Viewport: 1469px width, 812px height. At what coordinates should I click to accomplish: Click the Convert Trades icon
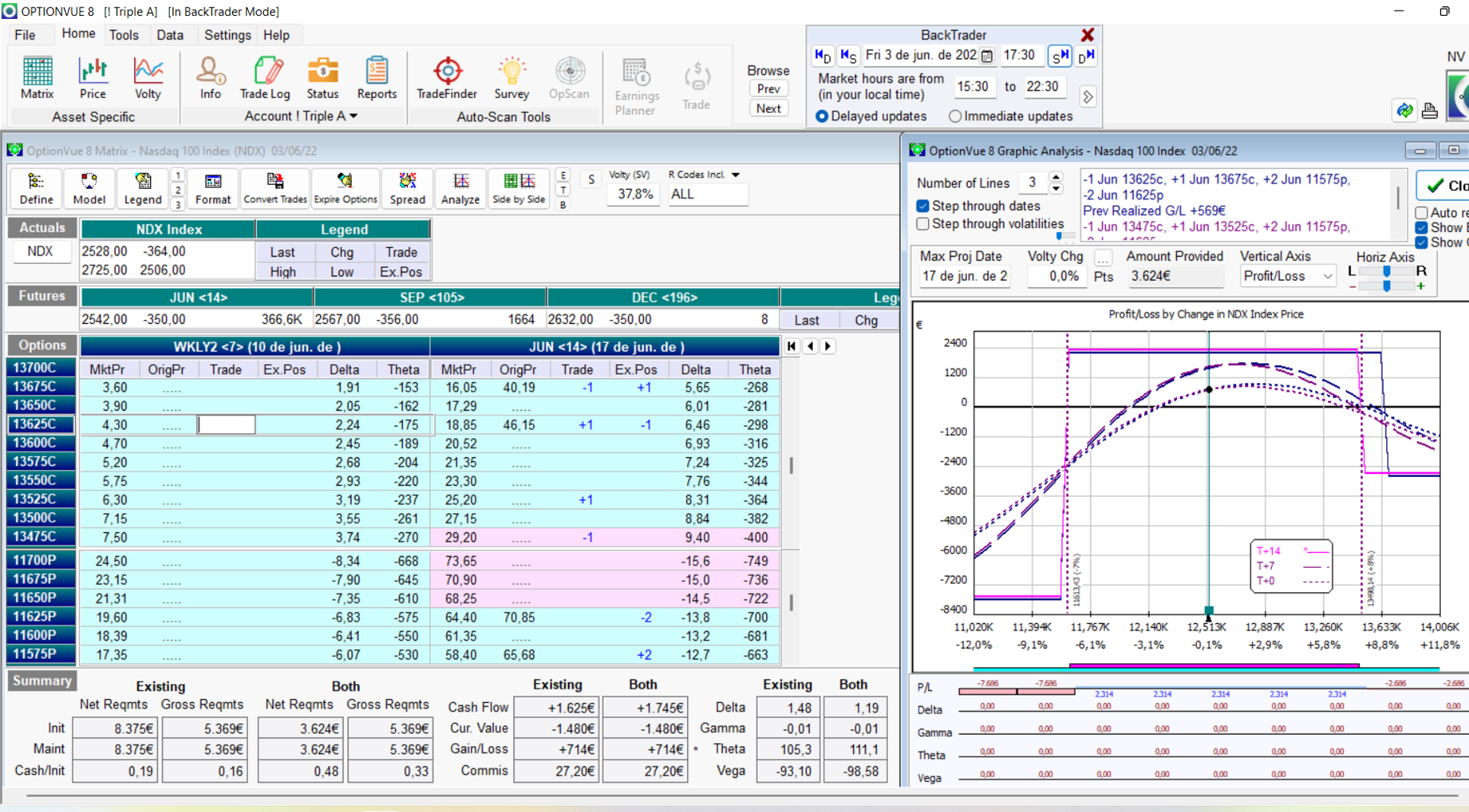click(275, 188)
